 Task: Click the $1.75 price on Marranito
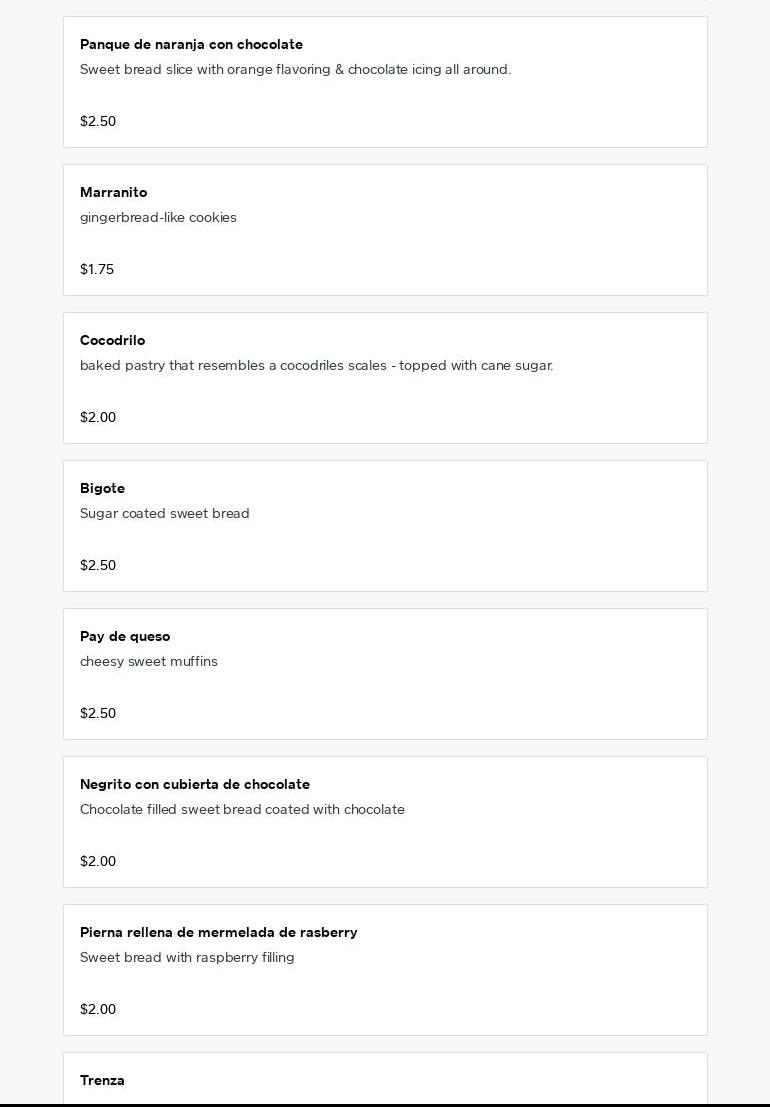click(x=97, y=269)
